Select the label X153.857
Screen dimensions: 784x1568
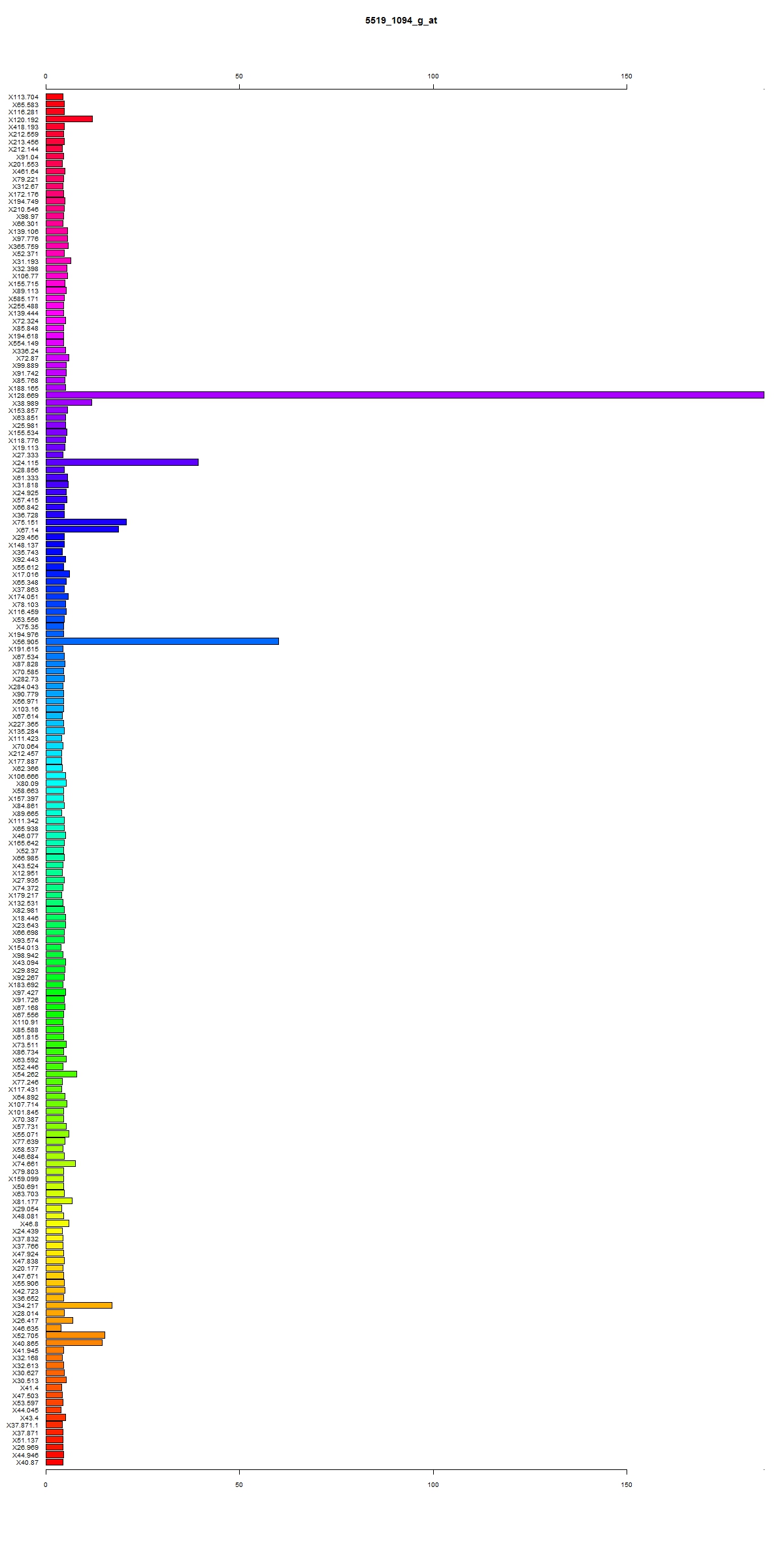tap(24, 411)
